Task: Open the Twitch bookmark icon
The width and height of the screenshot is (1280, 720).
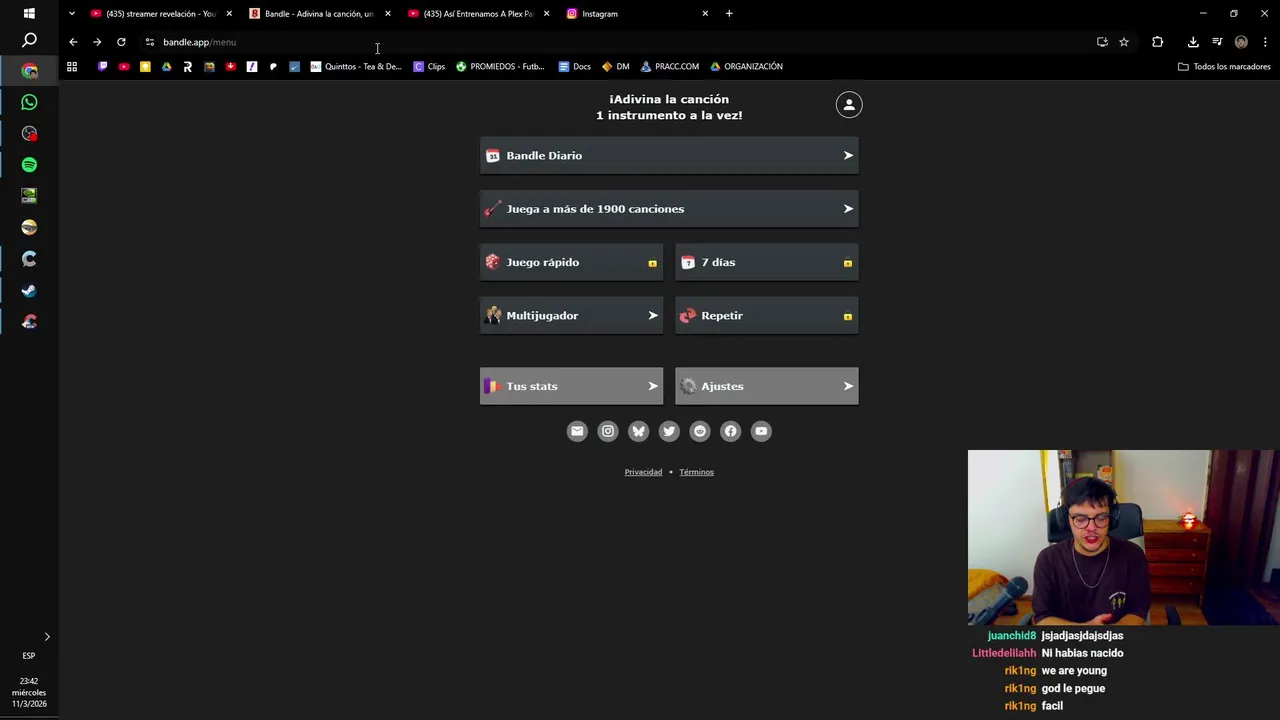Action: point(102,67)
